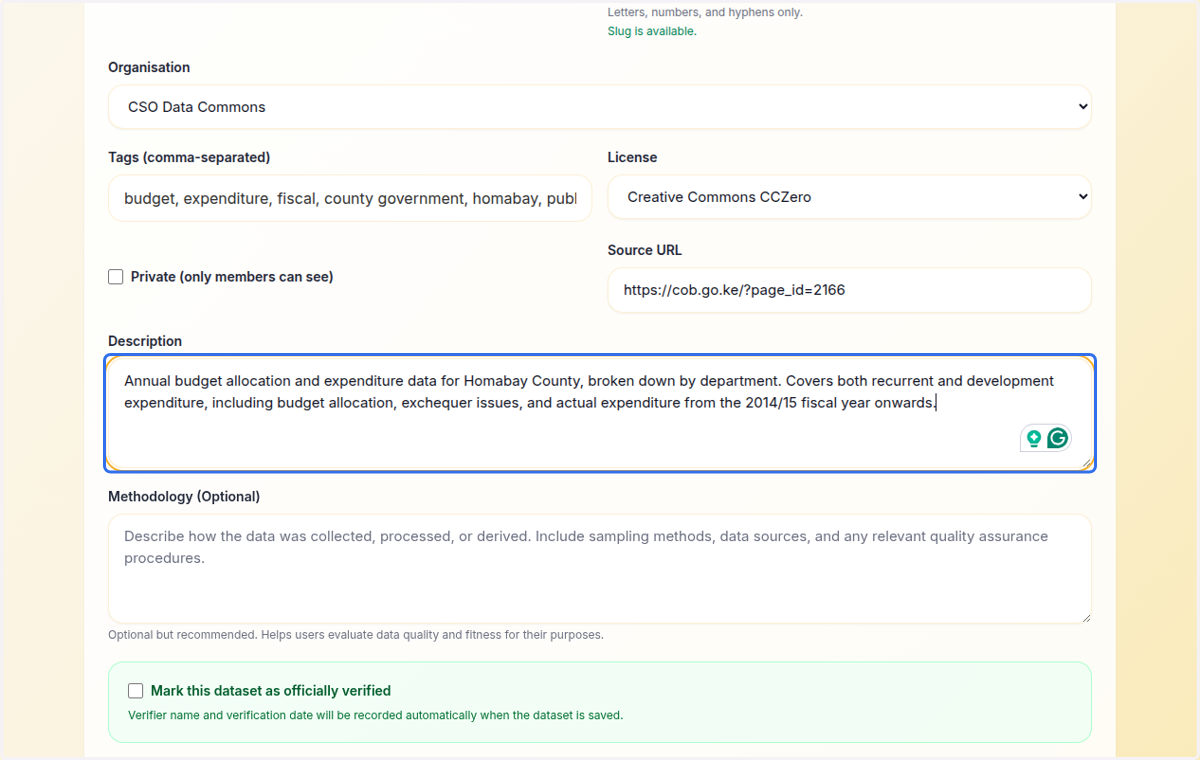
Task: Open the Organisation dropdown
Action: [x=600, y=107]
